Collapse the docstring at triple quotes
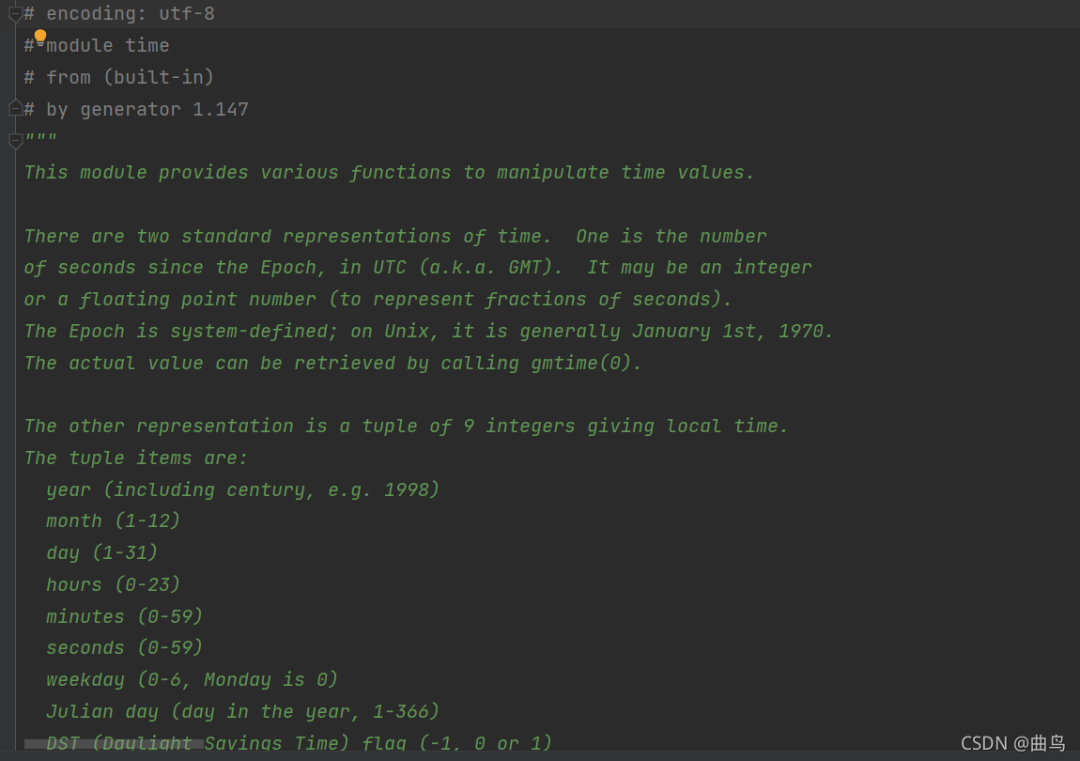Viewport: 1080px width, 761px height. pyautogui.click(x=15, y=140)
